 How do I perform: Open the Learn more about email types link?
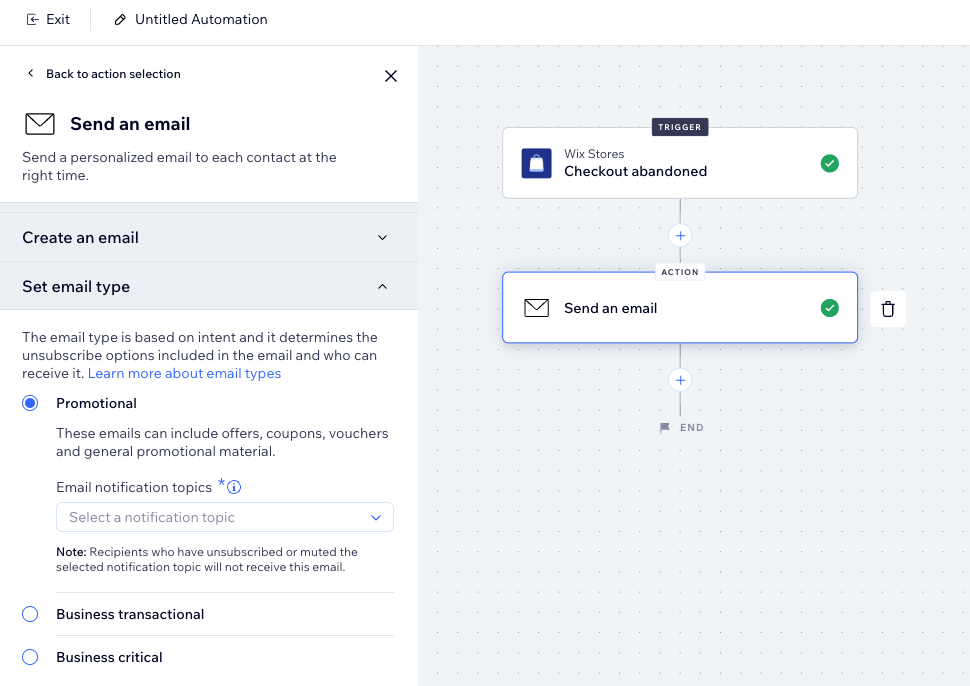184,372
